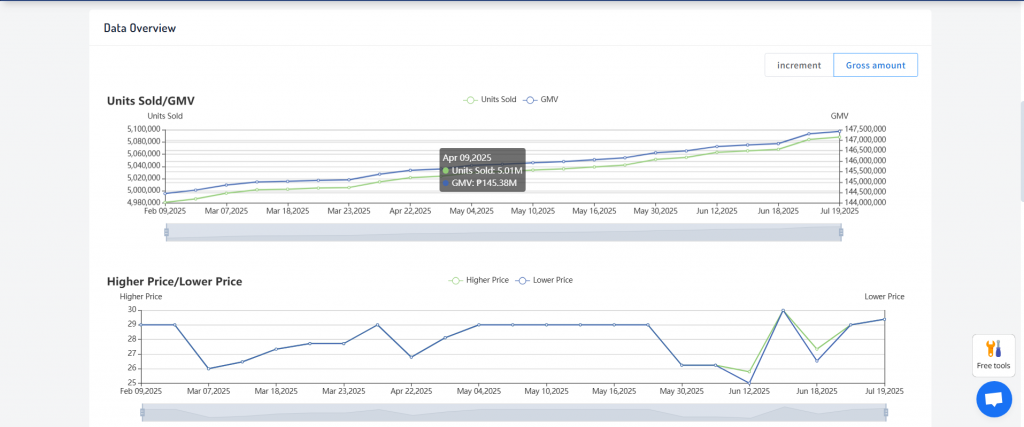Click right handle of price chart range slider

(x=886, y=412)
